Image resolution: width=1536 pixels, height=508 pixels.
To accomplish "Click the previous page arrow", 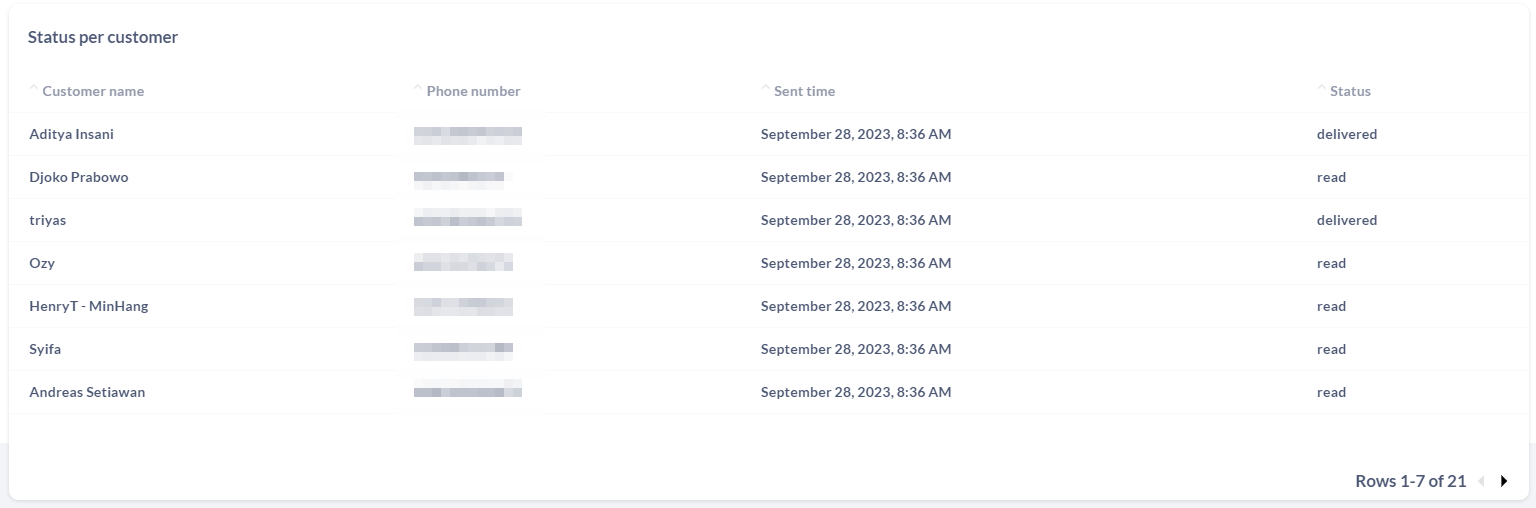I will (x=1481, y=481).
